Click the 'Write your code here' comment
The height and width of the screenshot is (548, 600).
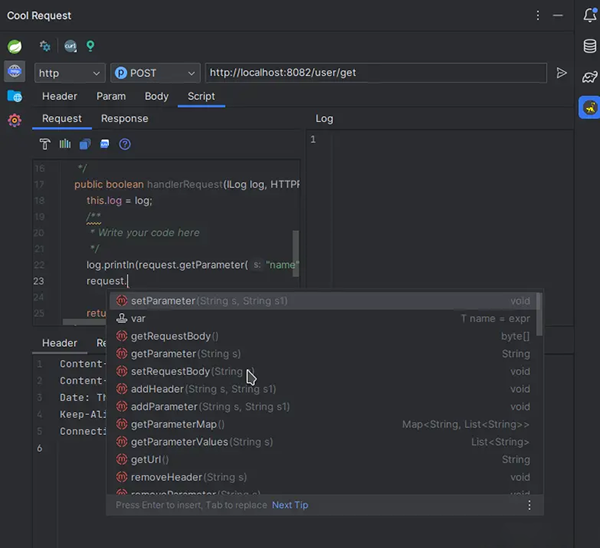click(148, 233)
